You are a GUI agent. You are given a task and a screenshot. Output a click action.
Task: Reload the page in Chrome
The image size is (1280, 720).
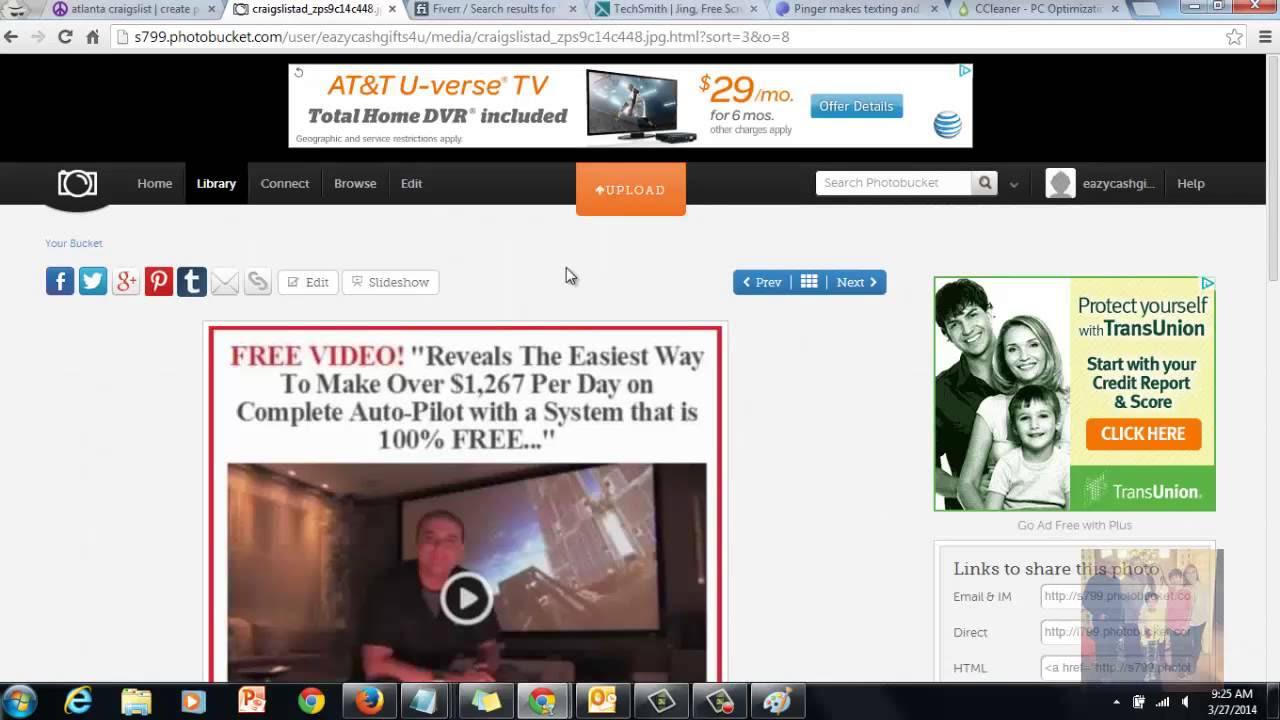coord(65,37)
